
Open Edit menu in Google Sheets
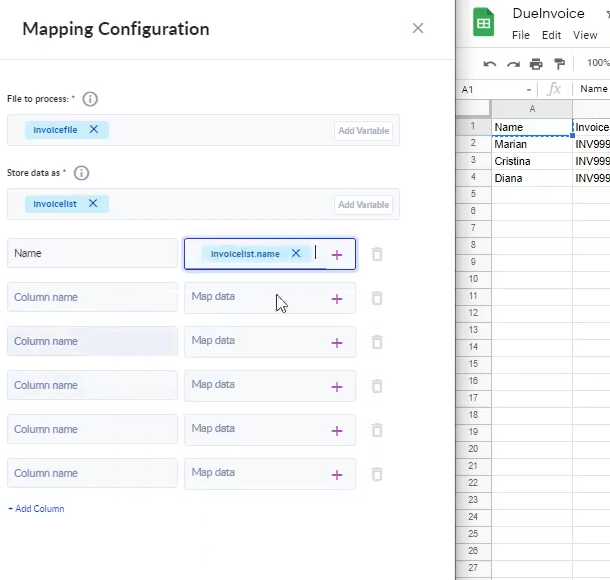tap(551, 35)
